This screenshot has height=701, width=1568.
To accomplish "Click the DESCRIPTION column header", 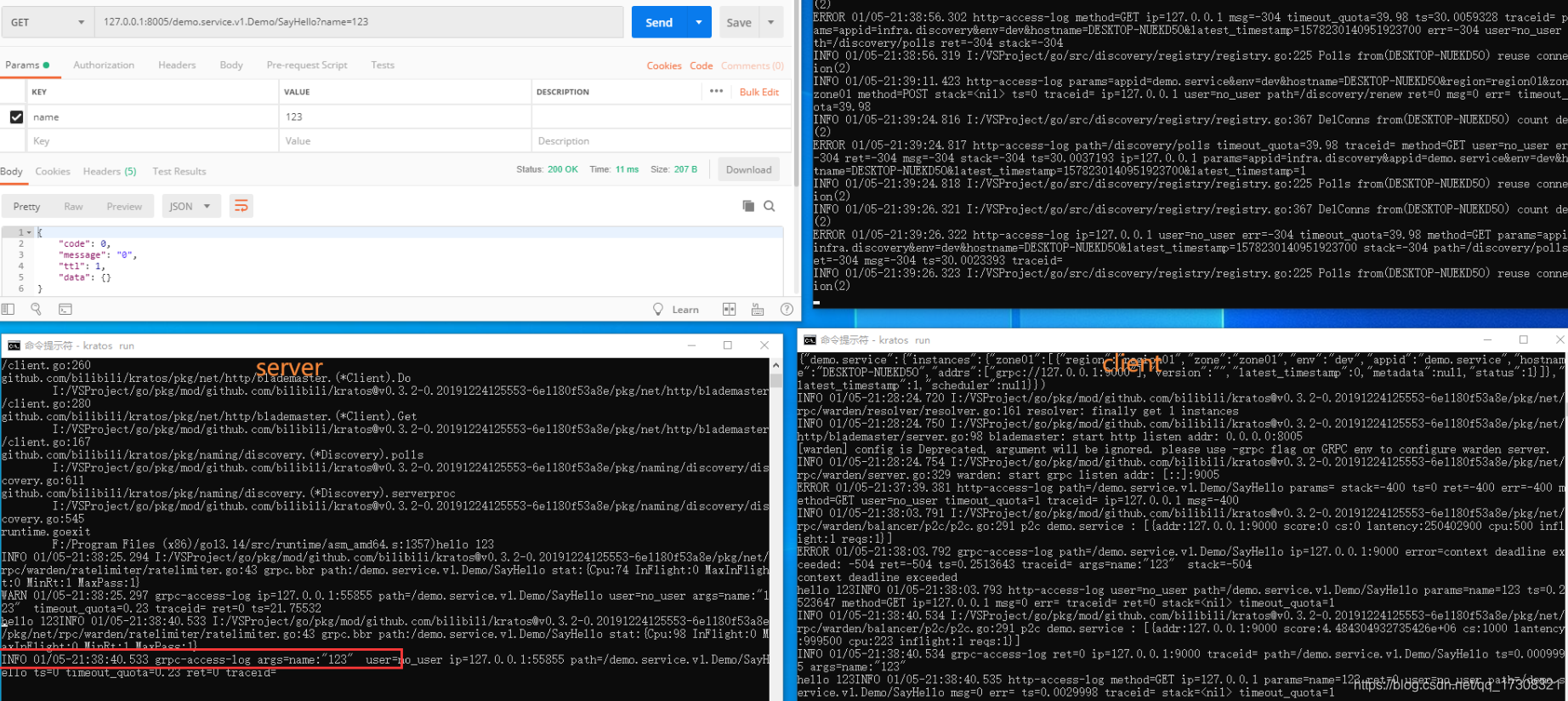I will [562, 92].
